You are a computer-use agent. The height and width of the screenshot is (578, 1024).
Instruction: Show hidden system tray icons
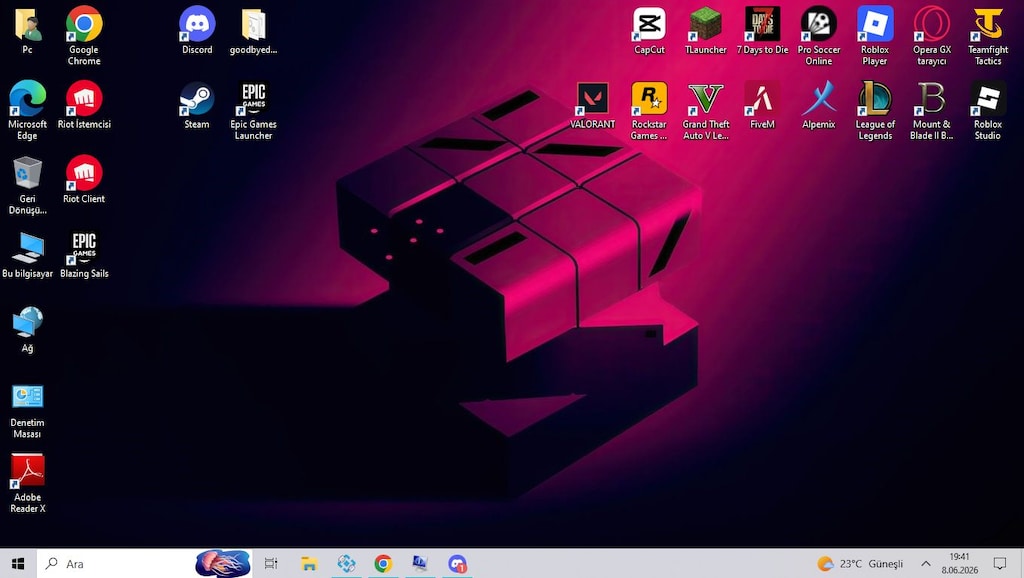[925, 563]
